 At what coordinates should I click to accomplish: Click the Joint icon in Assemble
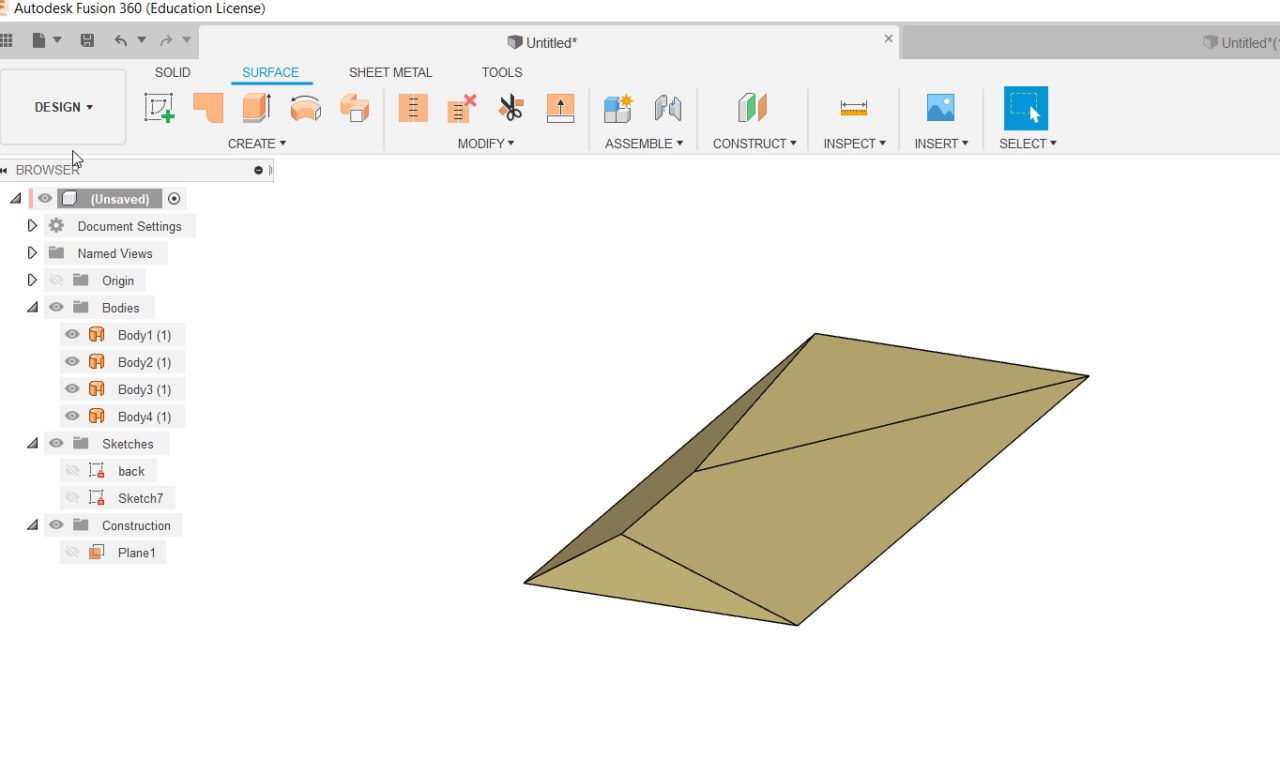click(x=668, y=108)
